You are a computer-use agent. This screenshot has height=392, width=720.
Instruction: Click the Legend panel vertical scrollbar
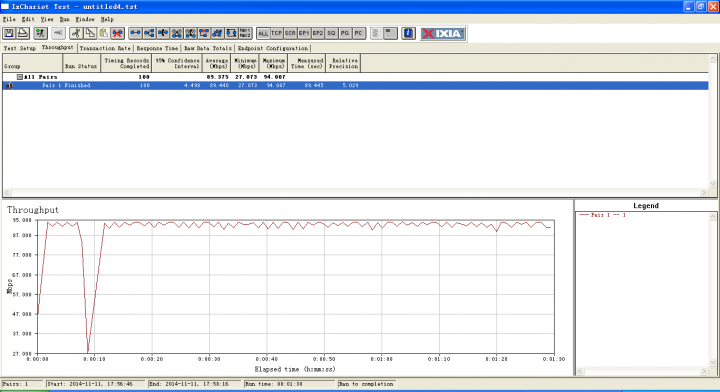click(713, 290)
